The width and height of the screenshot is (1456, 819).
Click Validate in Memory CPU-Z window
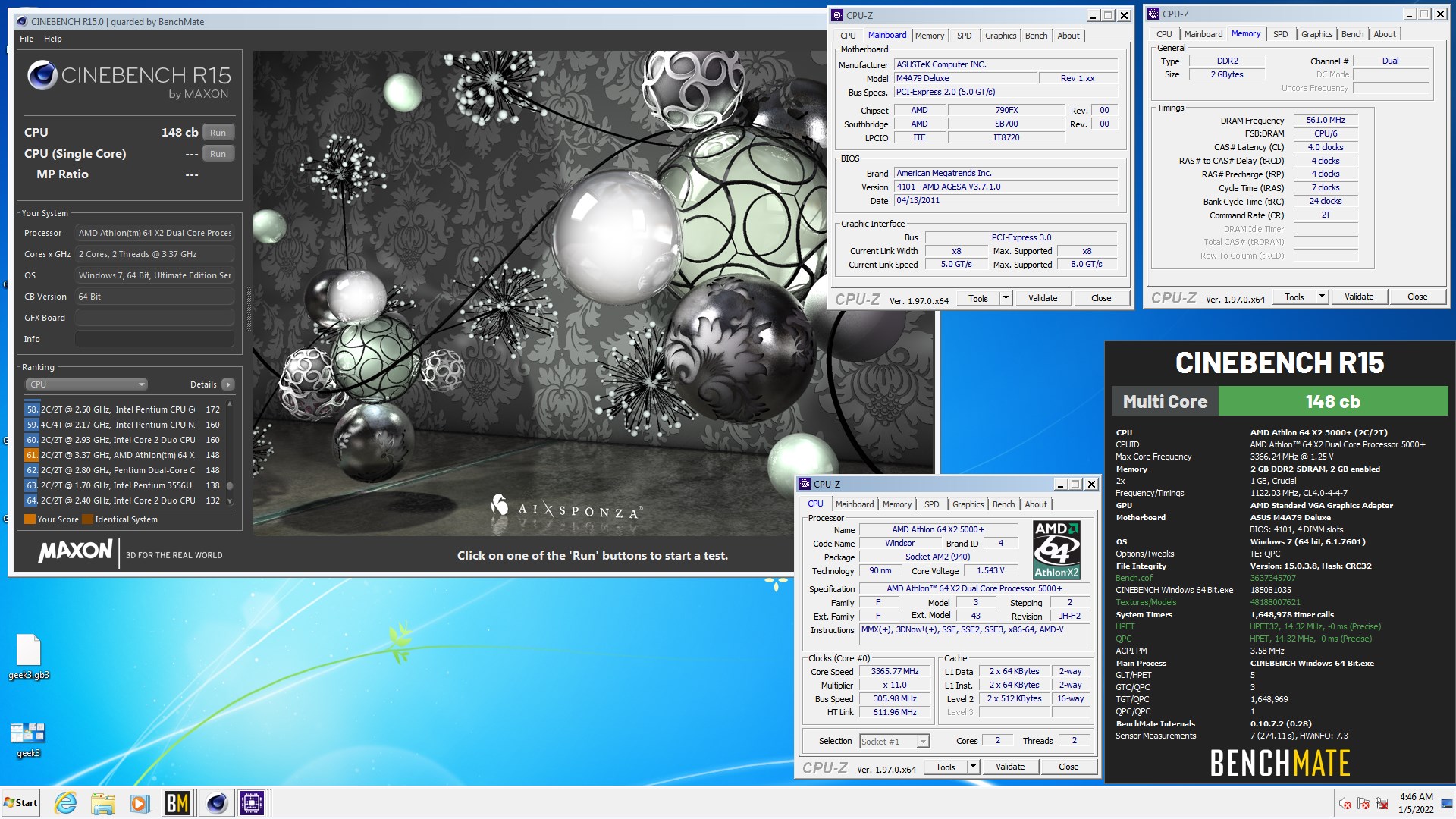1359,297
